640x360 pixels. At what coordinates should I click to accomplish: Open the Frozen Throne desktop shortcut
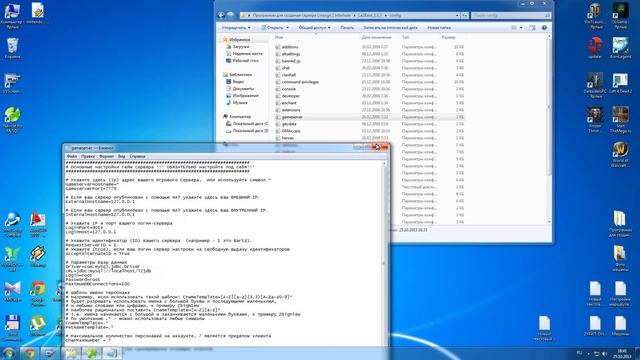(595, 120)
